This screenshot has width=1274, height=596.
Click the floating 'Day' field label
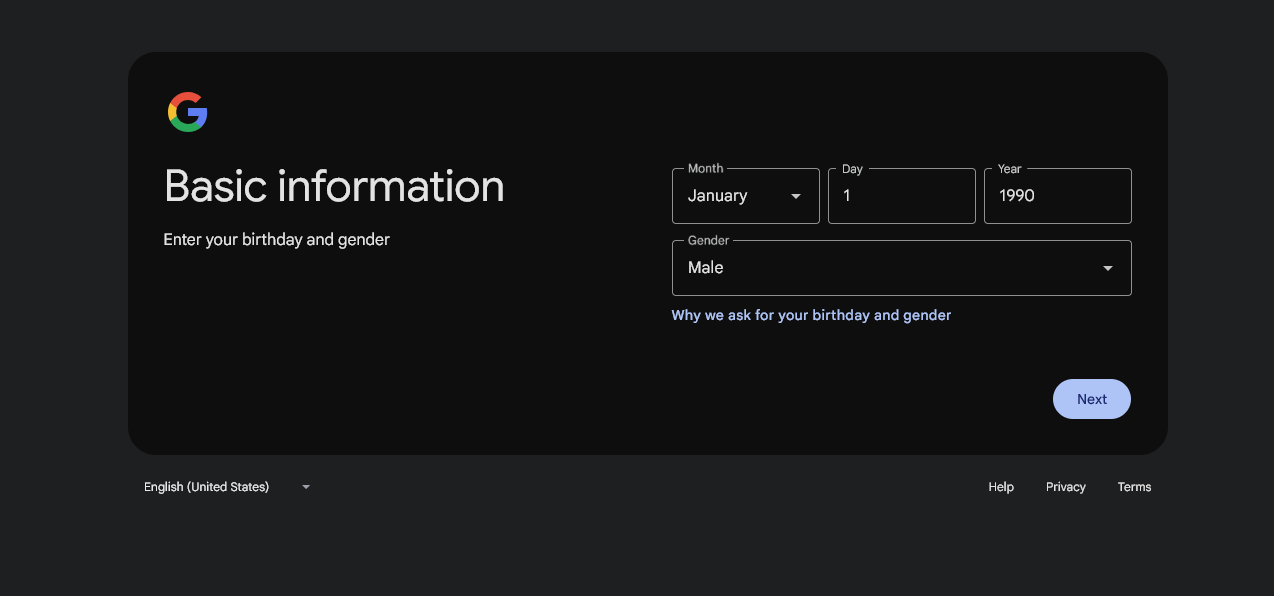852,169
